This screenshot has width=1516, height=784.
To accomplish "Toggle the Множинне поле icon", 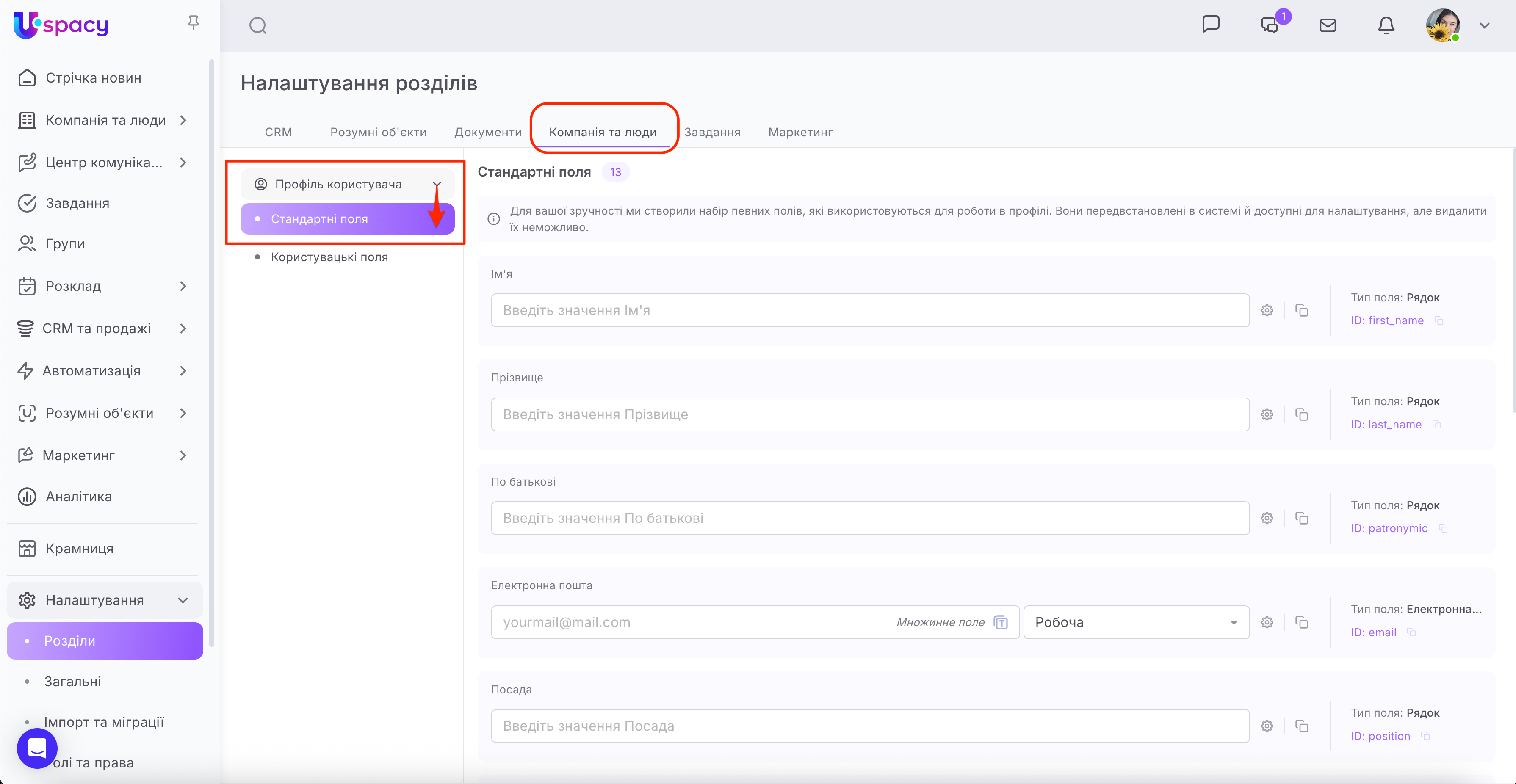I will pos(1001,622).
